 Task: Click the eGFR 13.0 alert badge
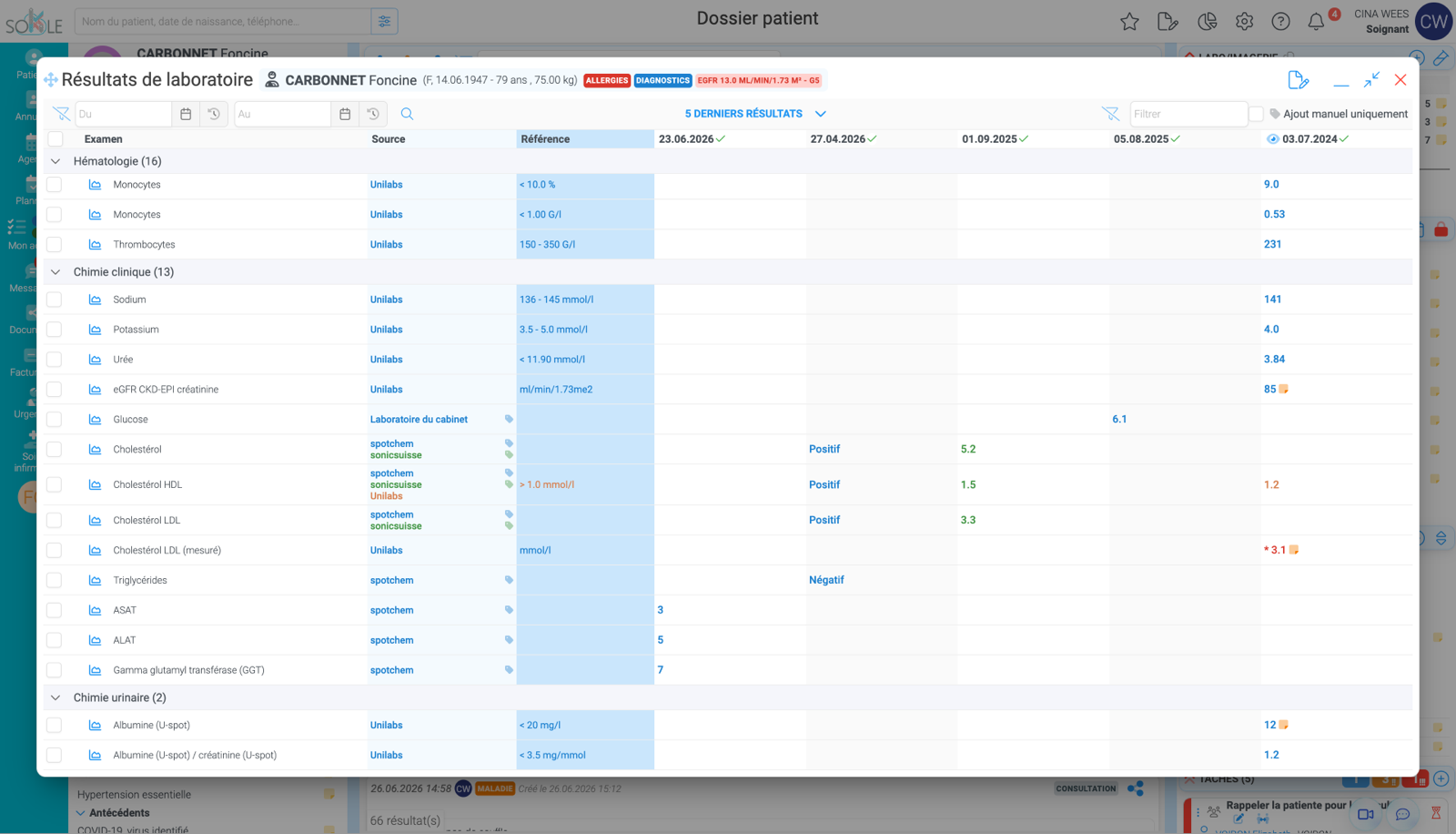(x=759, y=80)
